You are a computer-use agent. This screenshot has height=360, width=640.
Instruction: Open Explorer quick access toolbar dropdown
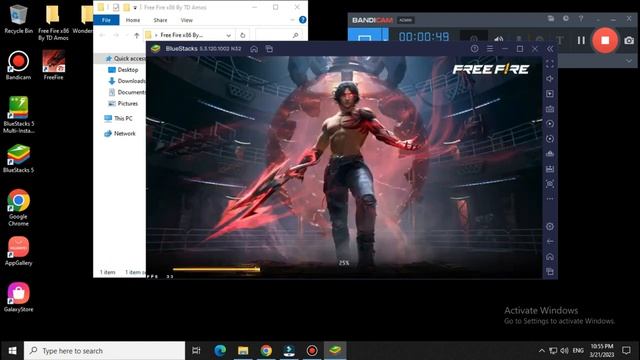pyautogui.click(x=135, y=7)
